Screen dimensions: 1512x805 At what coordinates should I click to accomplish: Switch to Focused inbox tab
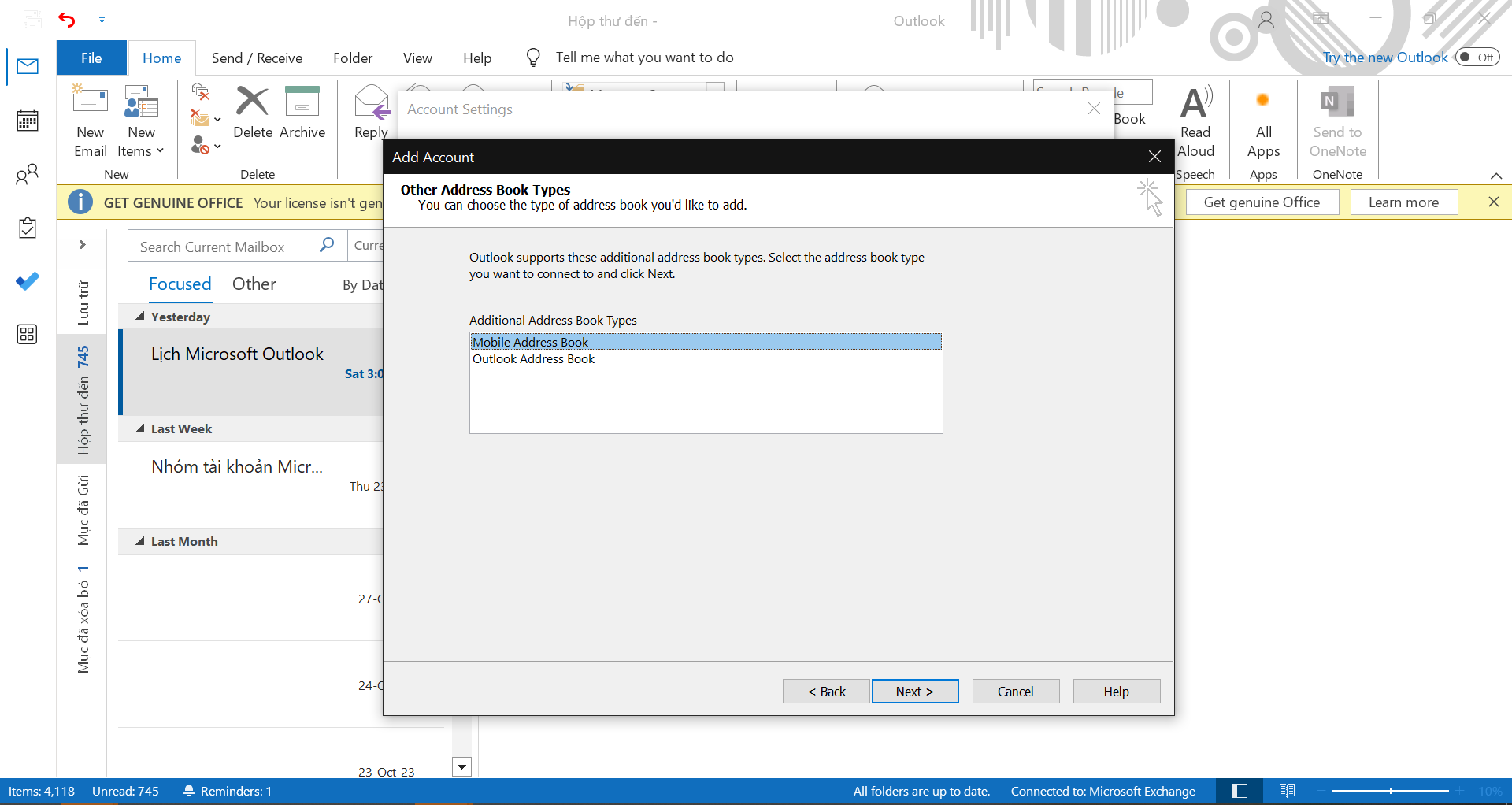[x=180, y=284]
